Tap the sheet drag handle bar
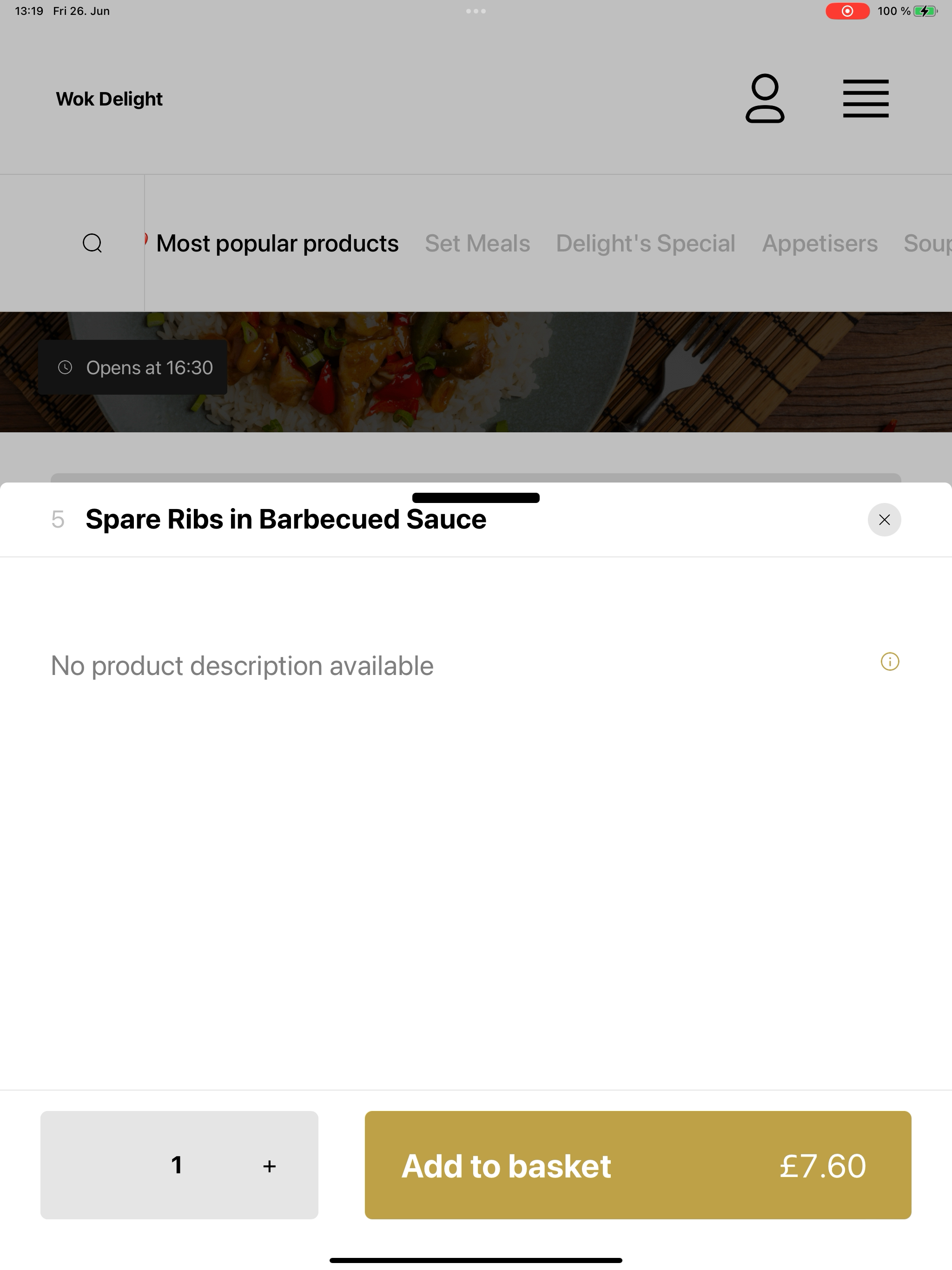The width and height of the screenshot is (952, 1270). click(476, 498)
